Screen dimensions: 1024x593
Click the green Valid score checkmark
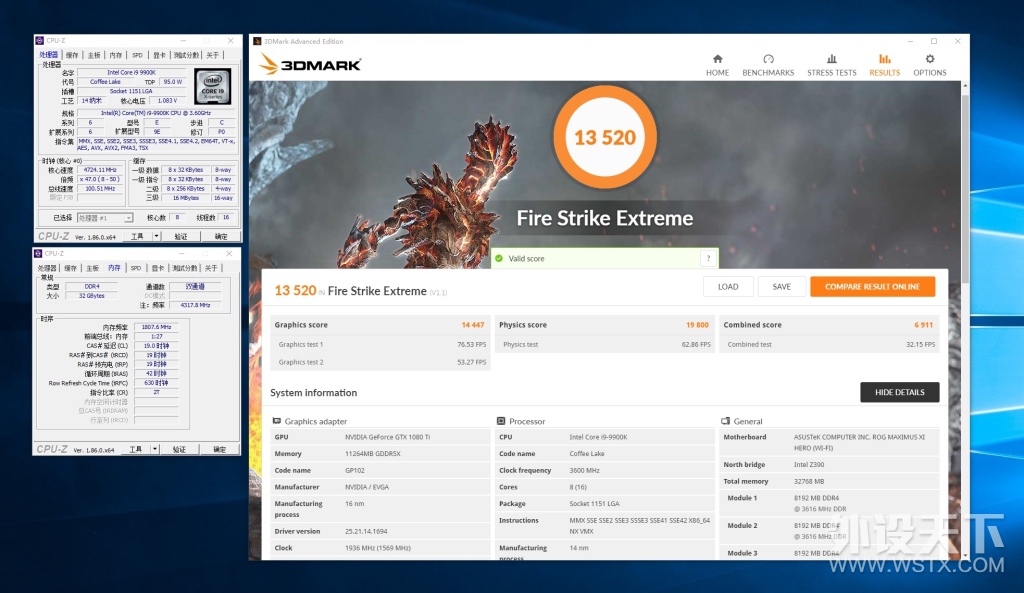coord(499,259)
